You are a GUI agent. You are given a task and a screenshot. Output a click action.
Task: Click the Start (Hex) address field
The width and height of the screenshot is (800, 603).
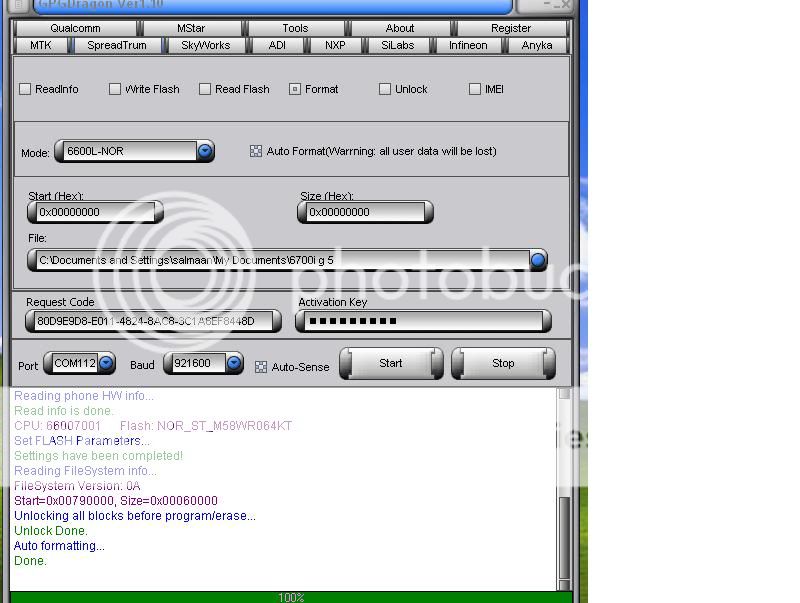[95, 212]
